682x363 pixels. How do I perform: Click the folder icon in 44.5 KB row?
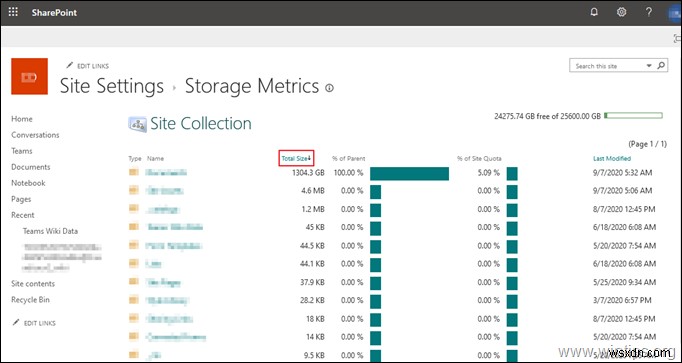134,245
